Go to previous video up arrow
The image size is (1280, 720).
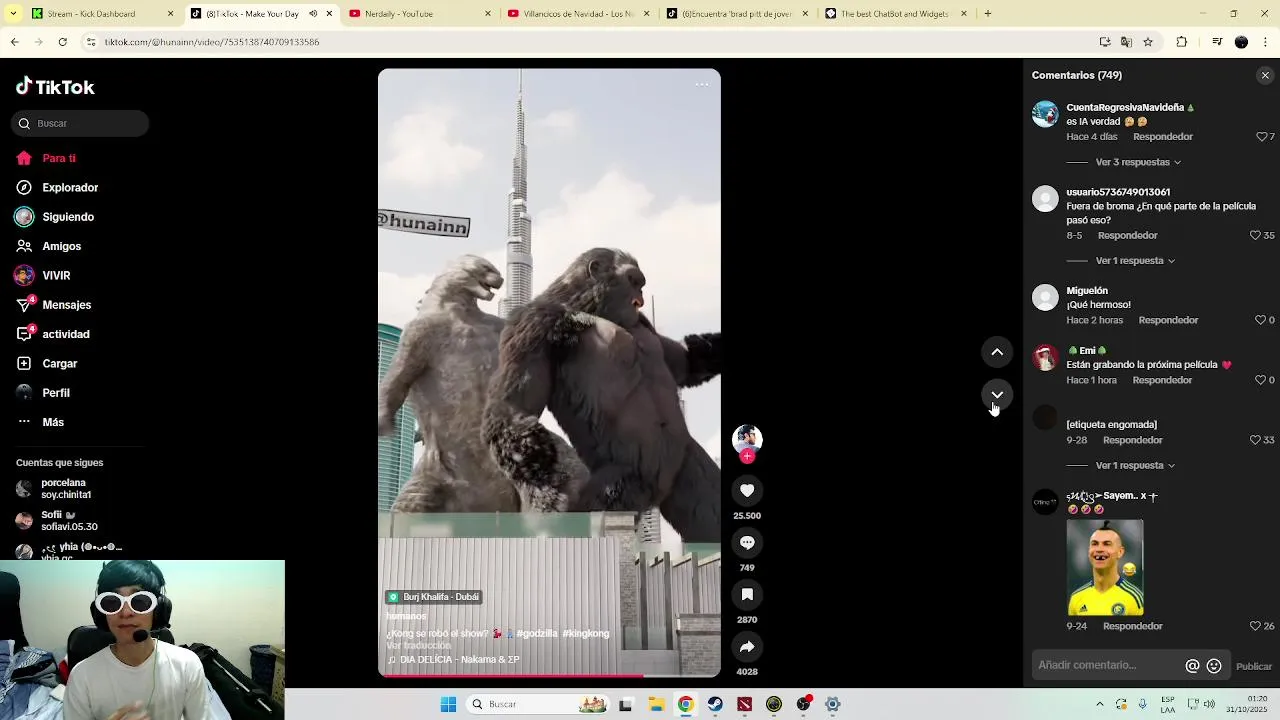[x=997, y=352]
